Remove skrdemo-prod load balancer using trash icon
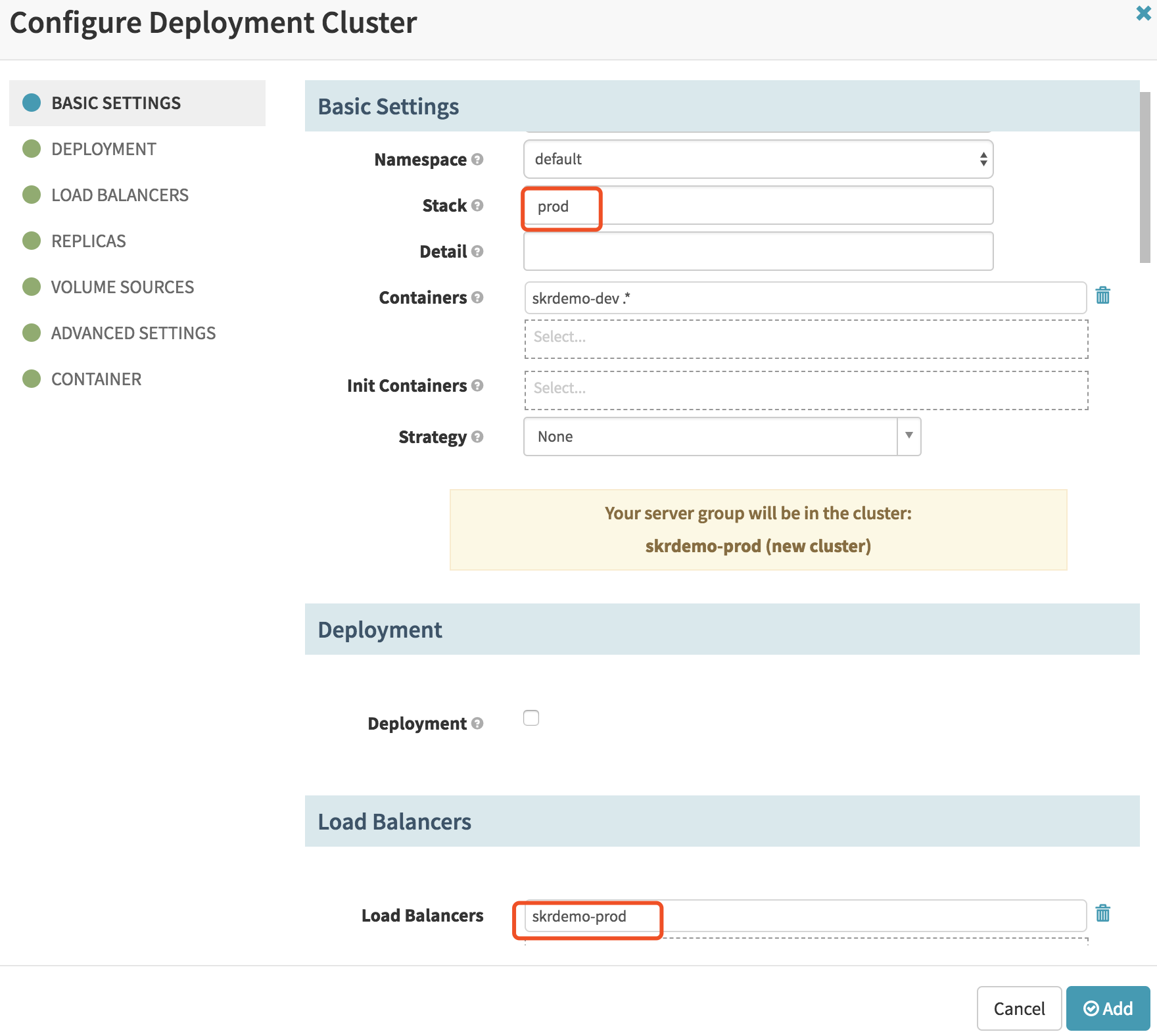 coord(1102,914)
